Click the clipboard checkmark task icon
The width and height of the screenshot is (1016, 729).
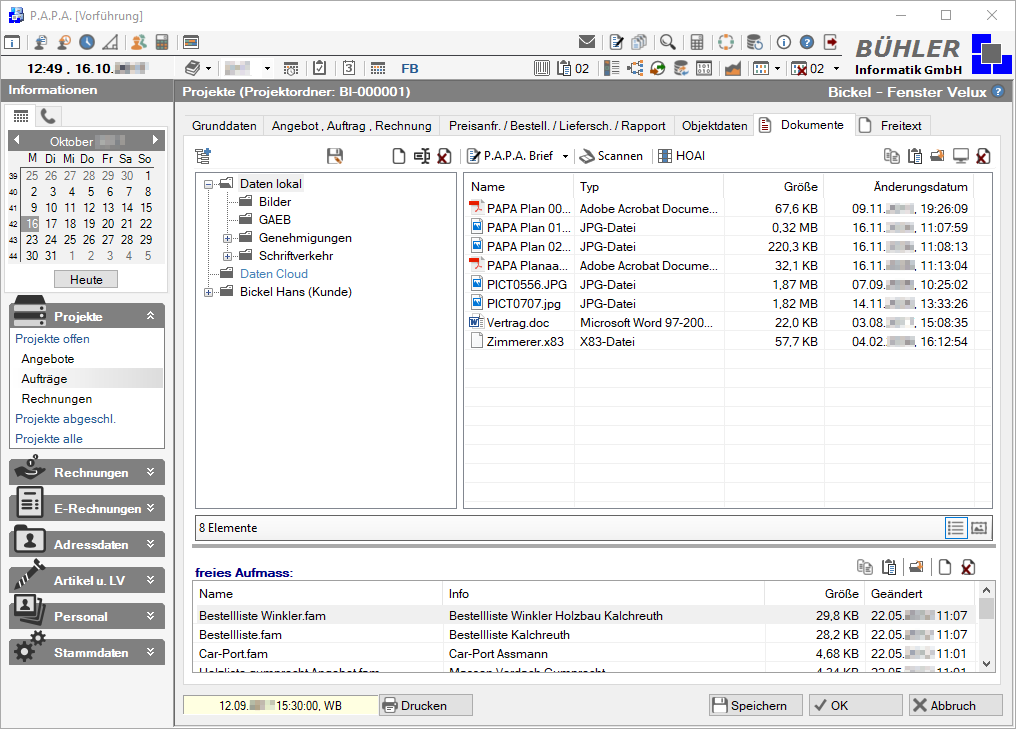pos(319,68)
